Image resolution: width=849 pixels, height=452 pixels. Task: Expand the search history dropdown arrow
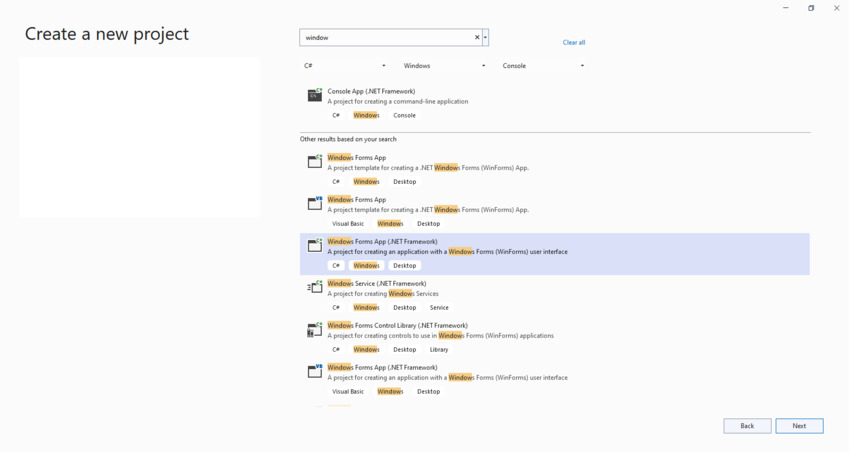[485, 37]
